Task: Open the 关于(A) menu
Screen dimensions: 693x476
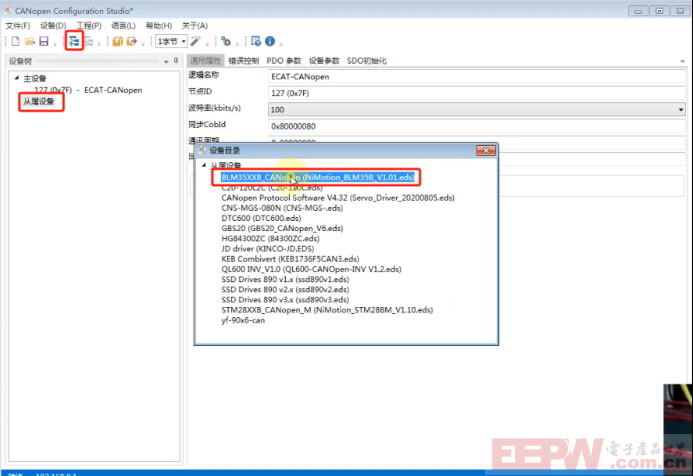Action: point(194,26)
